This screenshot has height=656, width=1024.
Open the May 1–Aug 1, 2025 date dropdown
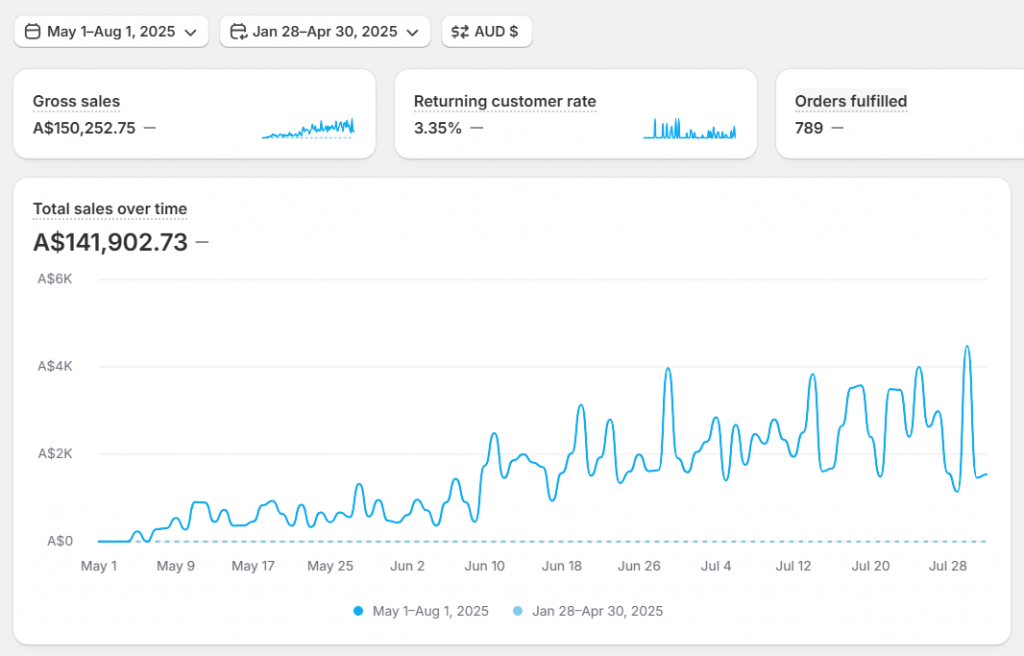point(110,31)
